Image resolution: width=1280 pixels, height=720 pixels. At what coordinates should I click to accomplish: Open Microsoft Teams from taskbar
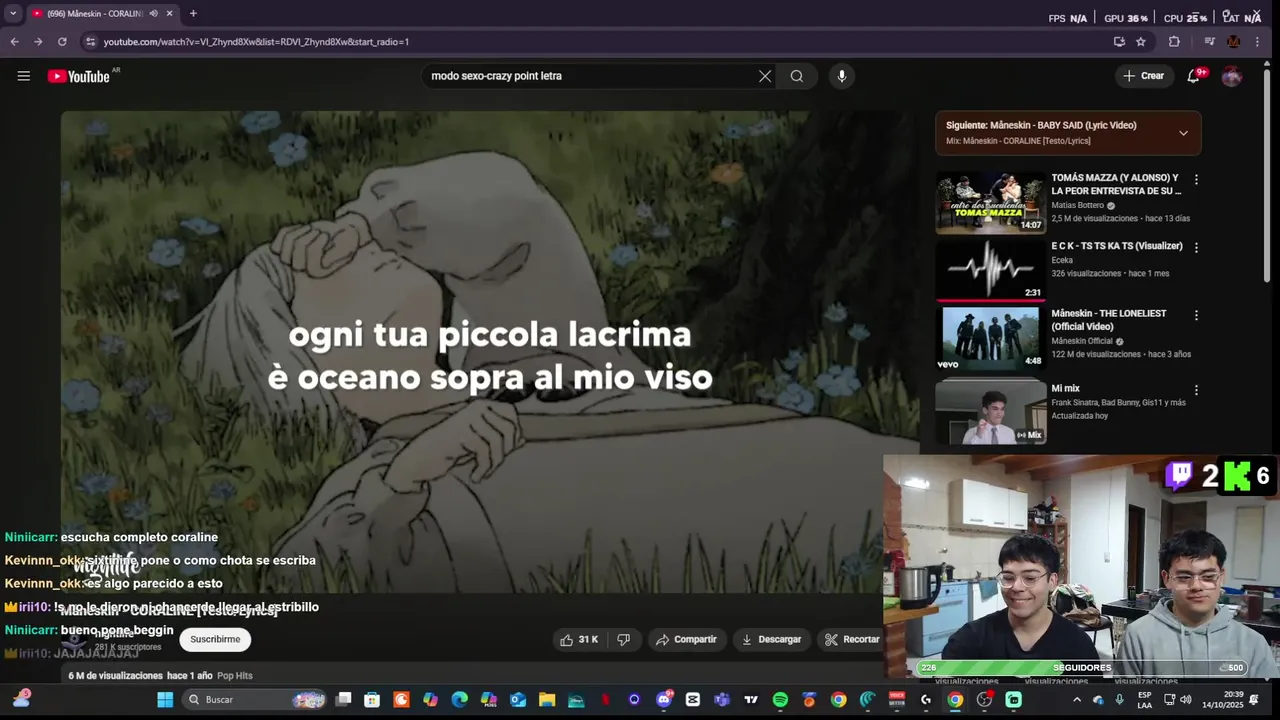pos(722,700)
